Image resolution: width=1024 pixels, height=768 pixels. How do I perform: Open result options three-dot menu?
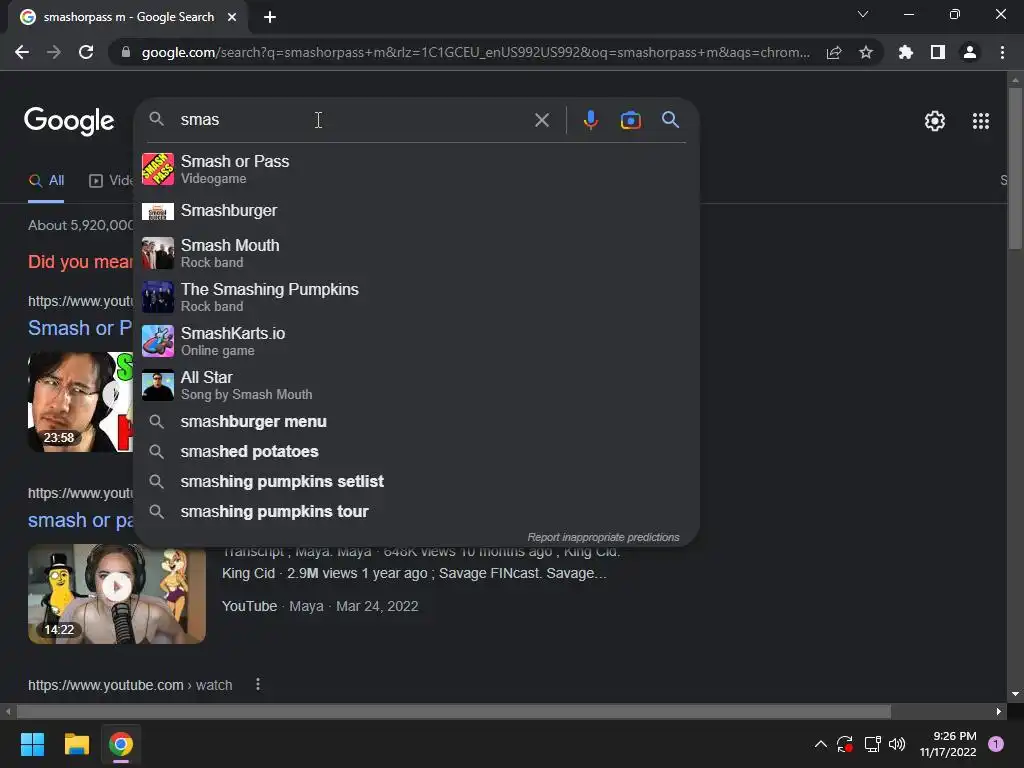click(258, 684)
